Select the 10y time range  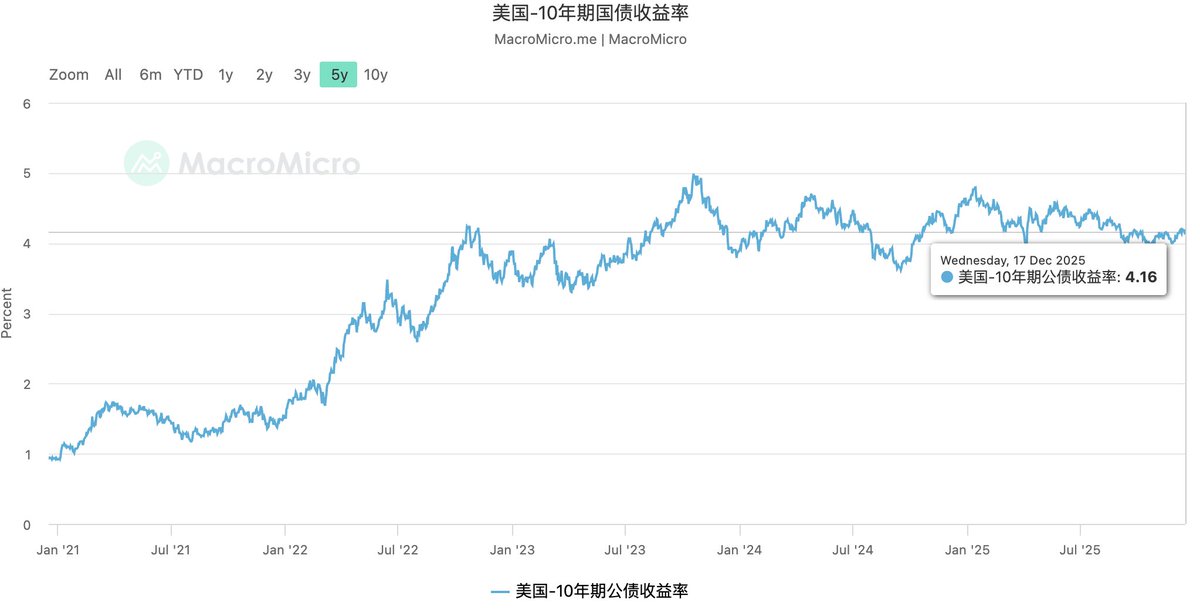[375, 74]
